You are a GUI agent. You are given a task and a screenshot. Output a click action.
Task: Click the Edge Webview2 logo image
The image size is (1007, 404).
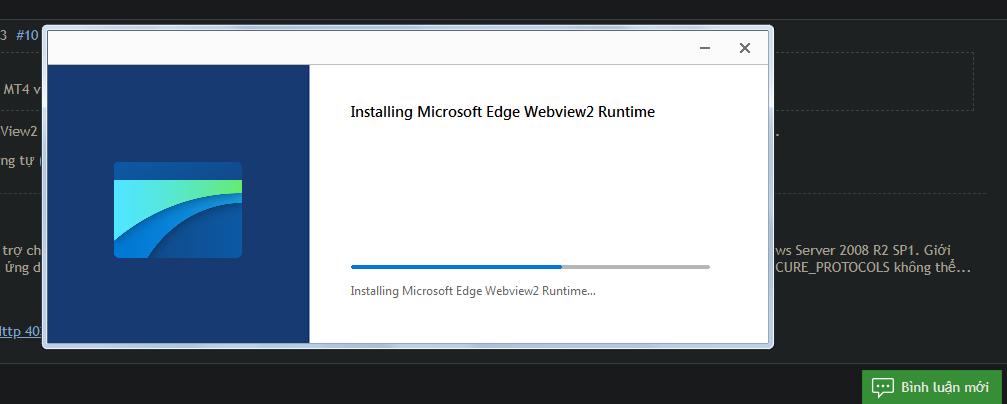(178, 210)
